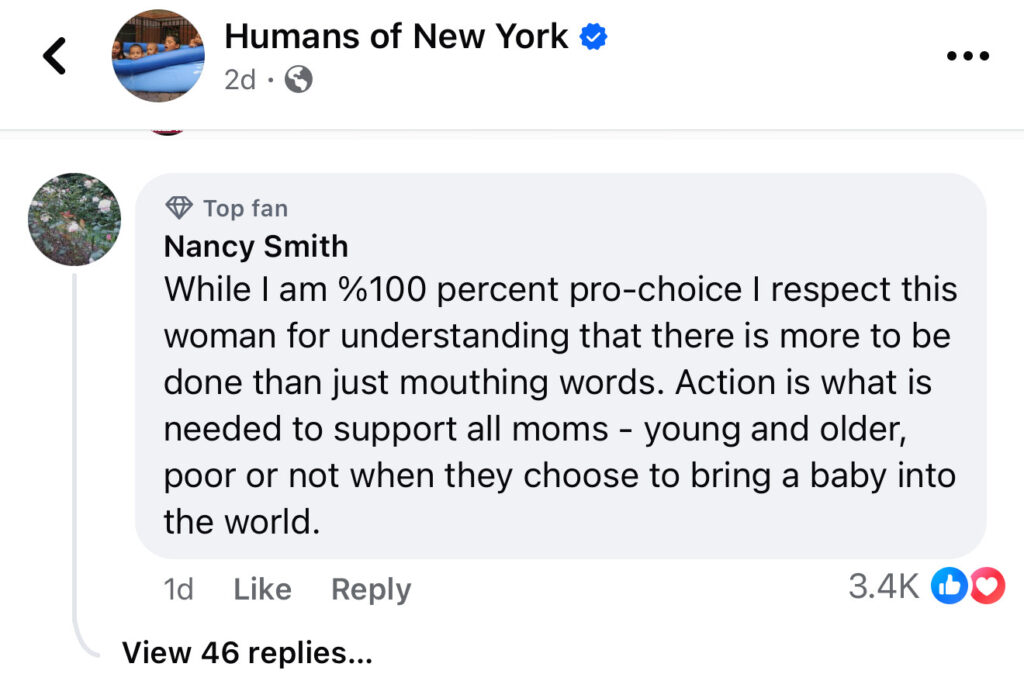Click the red heart reaction icon

click(987, 587)
